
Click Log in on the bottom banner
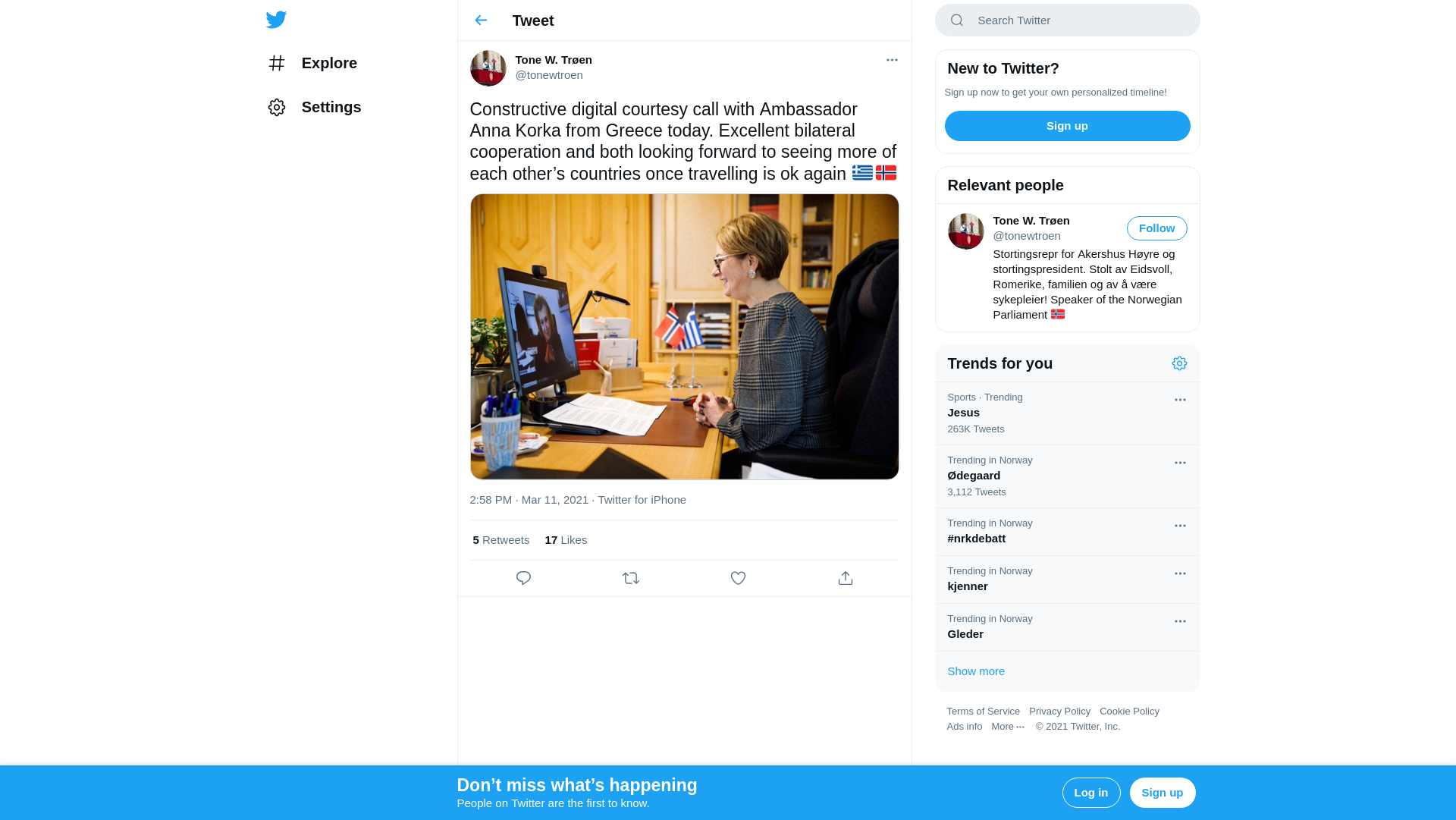click(1091, 793)
